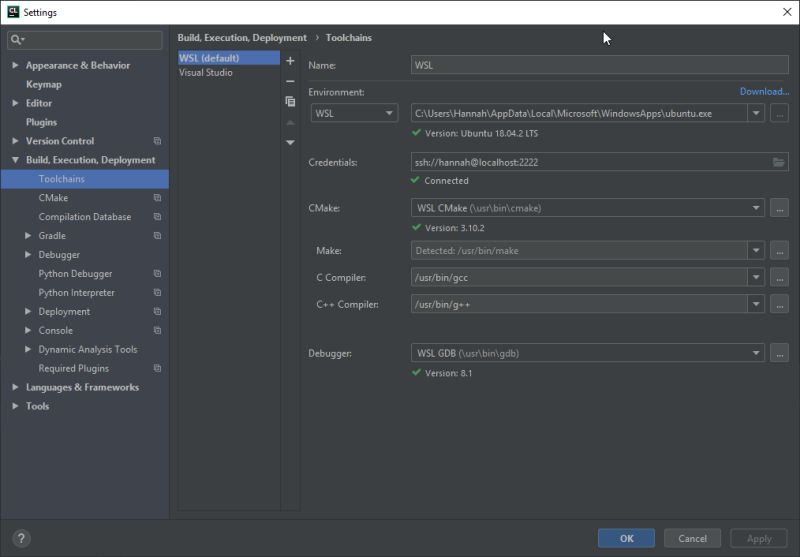Click the Cancel button

click(x=692, y=538)
